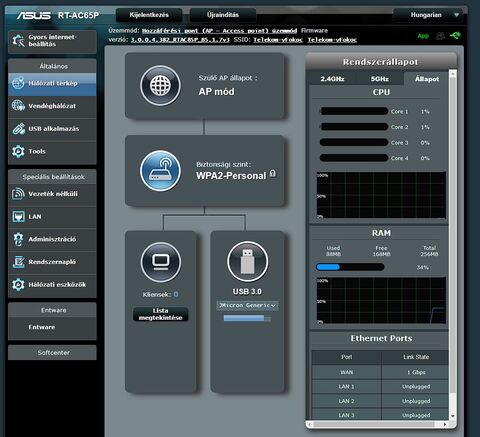Open the JMicron Generic USB device dropdown
Image resolution: width=480 pixels, height=437 pixels.
point(247,305)
